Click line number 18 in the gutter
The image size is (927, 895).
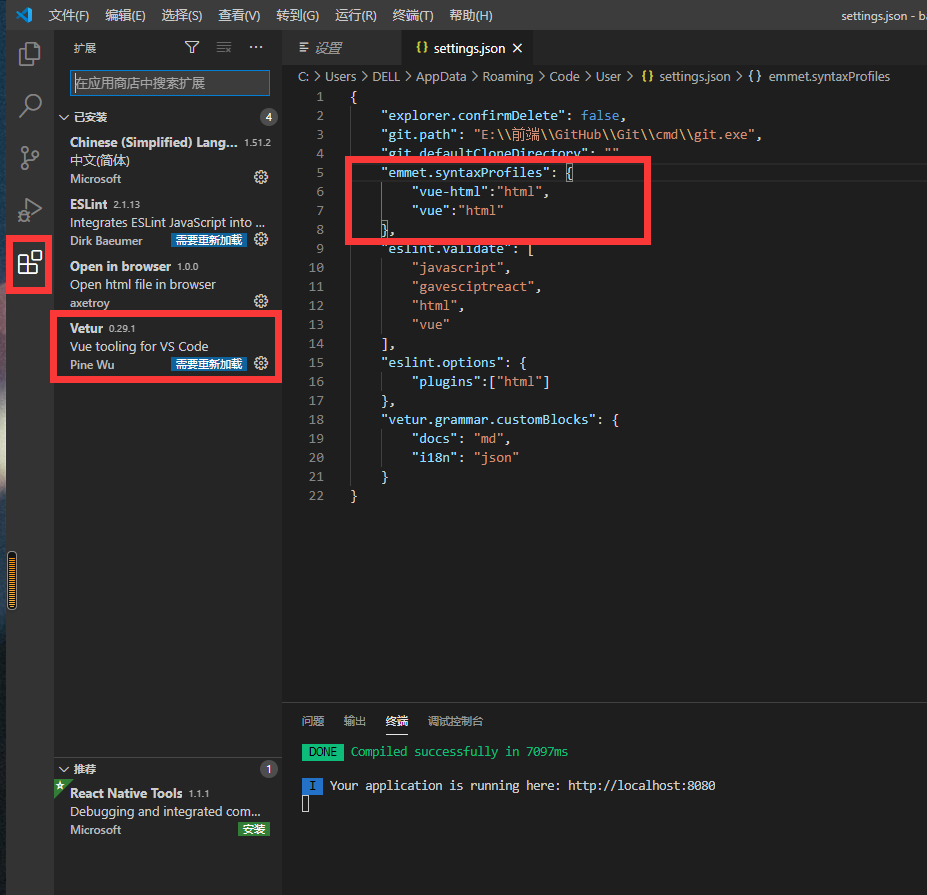(316, 420)
